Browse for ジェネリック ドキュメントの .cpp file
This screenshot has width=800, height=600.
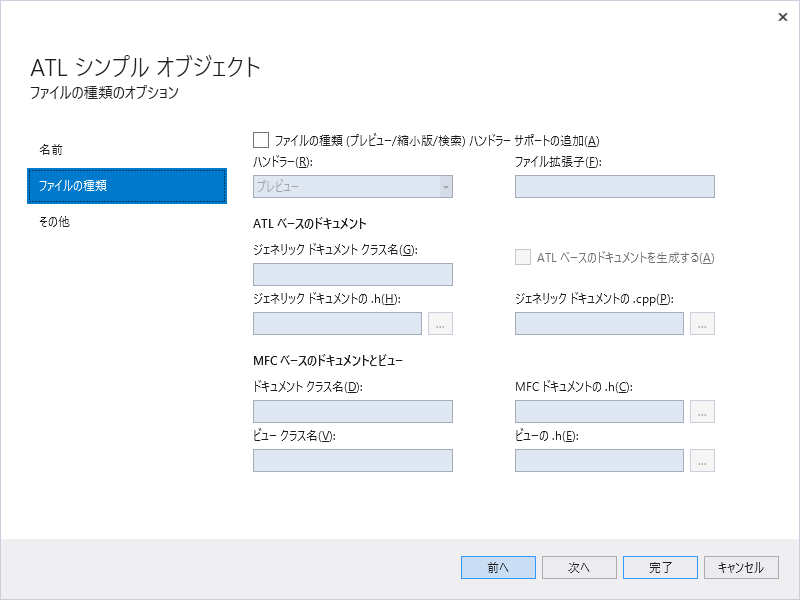pyautogui.click(x=702, y=323)
